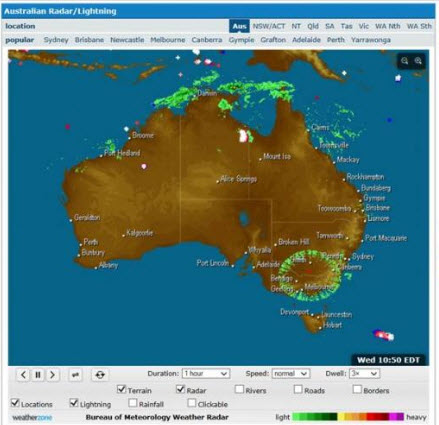439x425 pixels.
Task: Switch to the WA Sth tab
Action: point(419,26)
